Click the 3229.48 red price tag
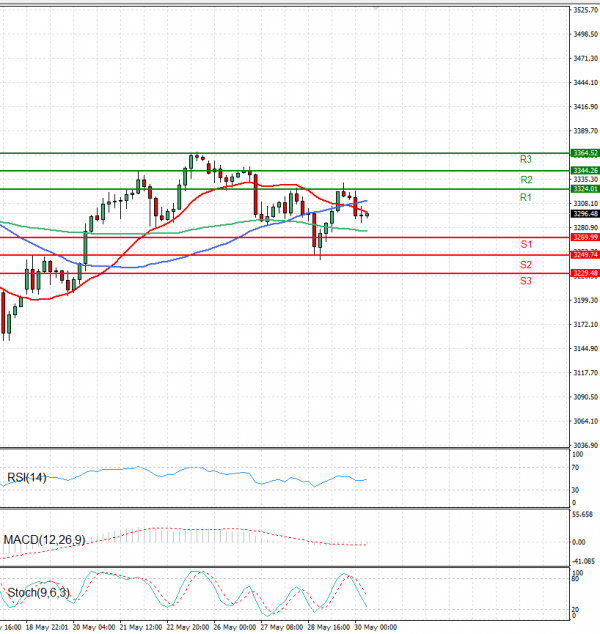 tap(585, 273)
